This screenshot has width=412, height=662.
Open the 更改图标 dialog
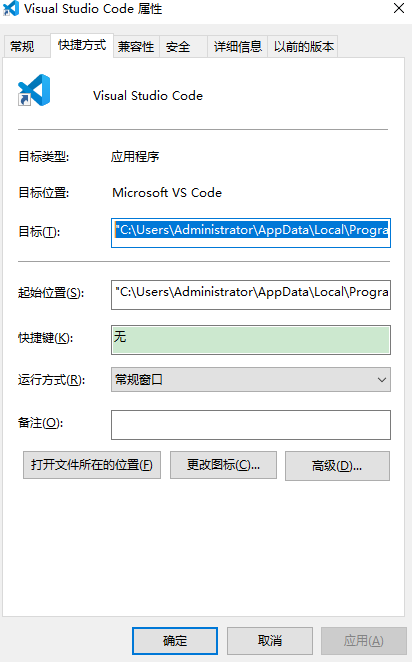[223, 465]
